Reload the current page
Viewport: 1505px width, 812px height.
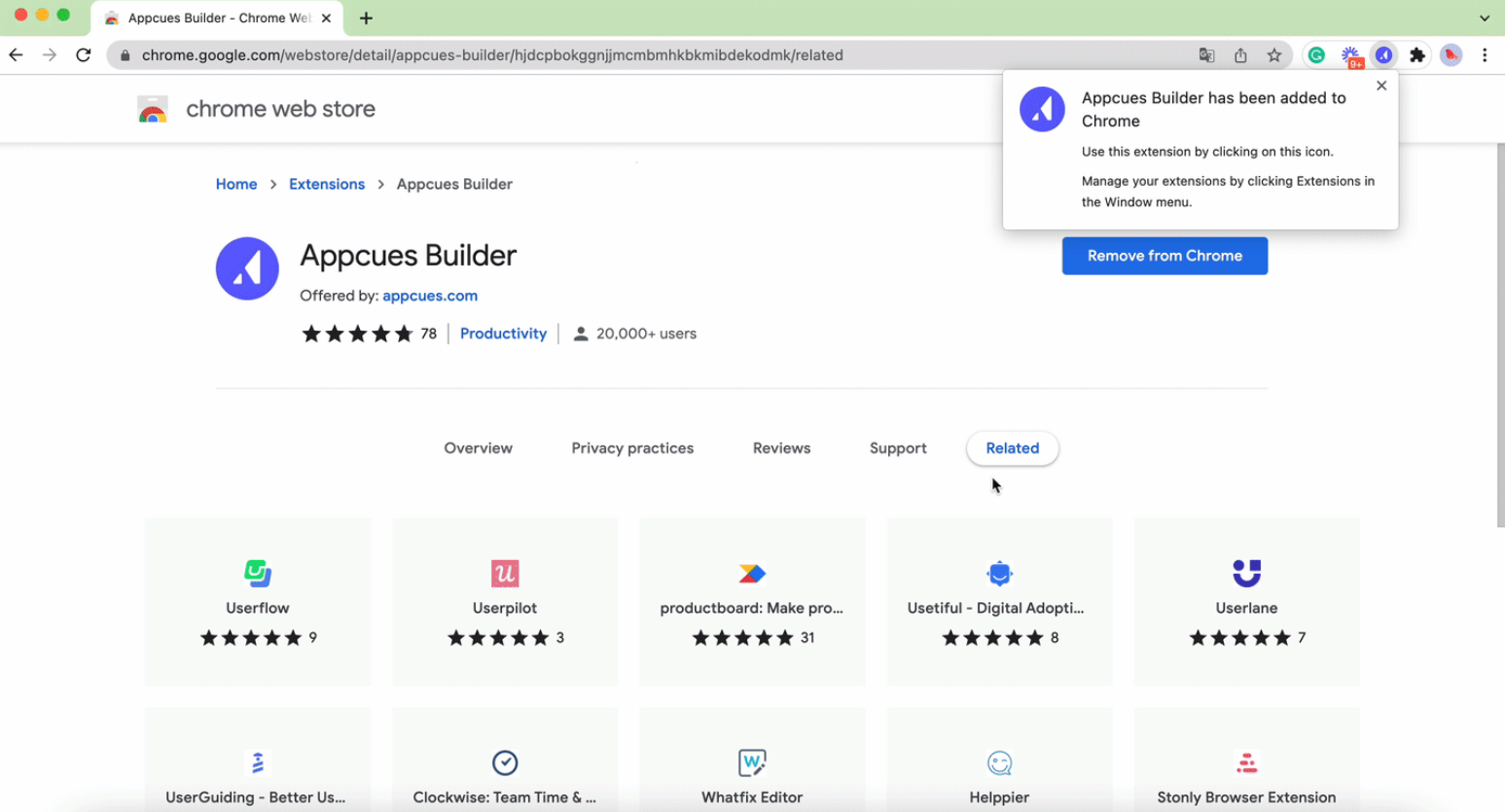84,55
